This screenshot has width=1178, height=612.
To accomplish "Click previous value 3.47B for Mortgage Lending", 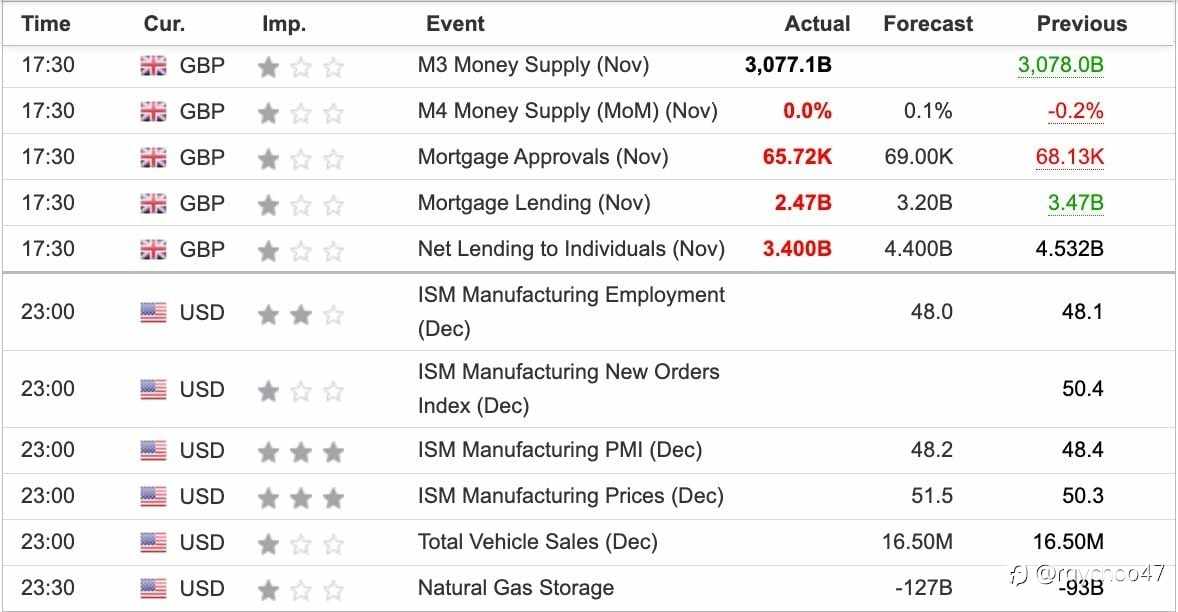I will (1075, 203).
